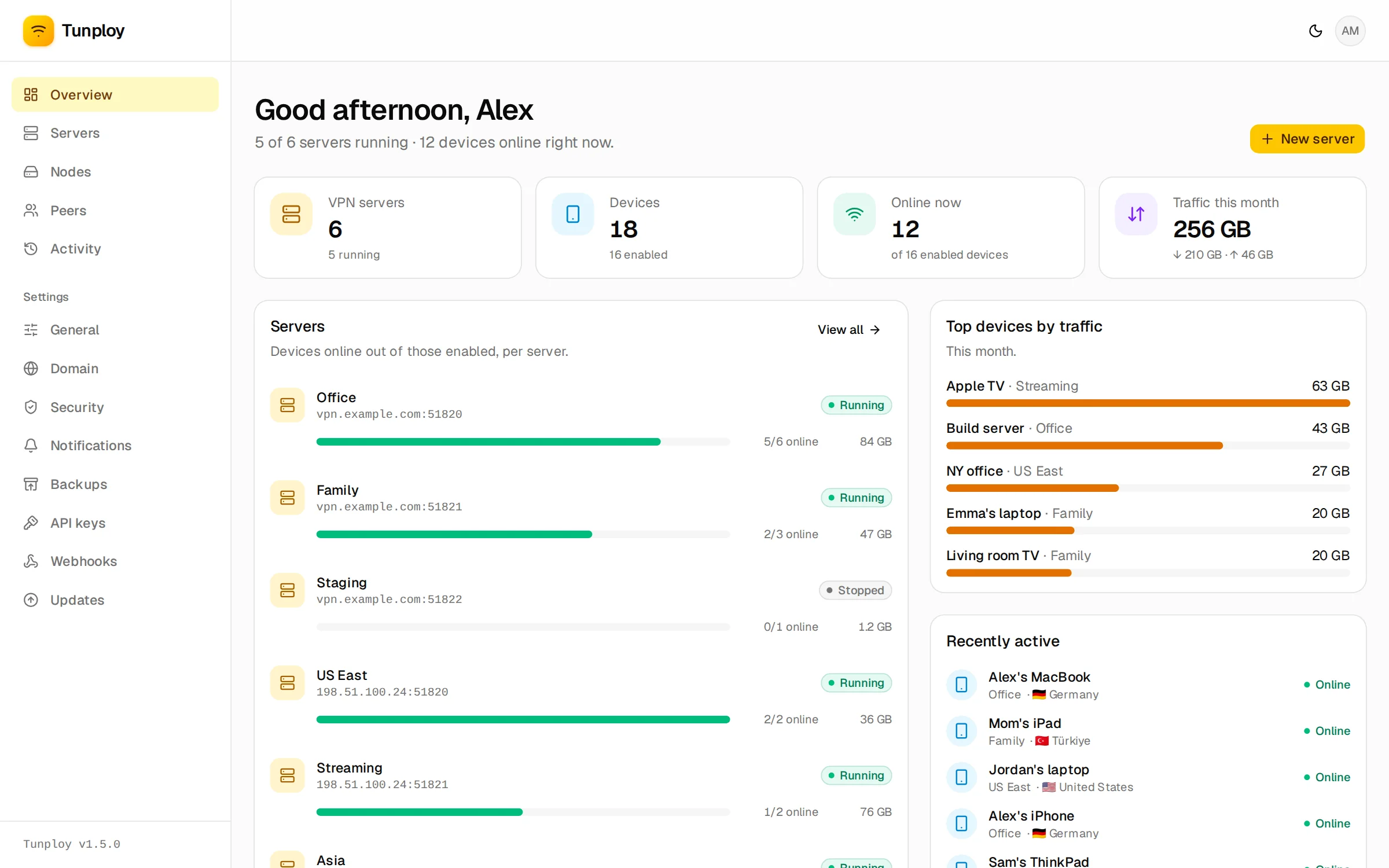
Task: Click Emma's laptop traffic entry
Action: tap(1148, 520)
